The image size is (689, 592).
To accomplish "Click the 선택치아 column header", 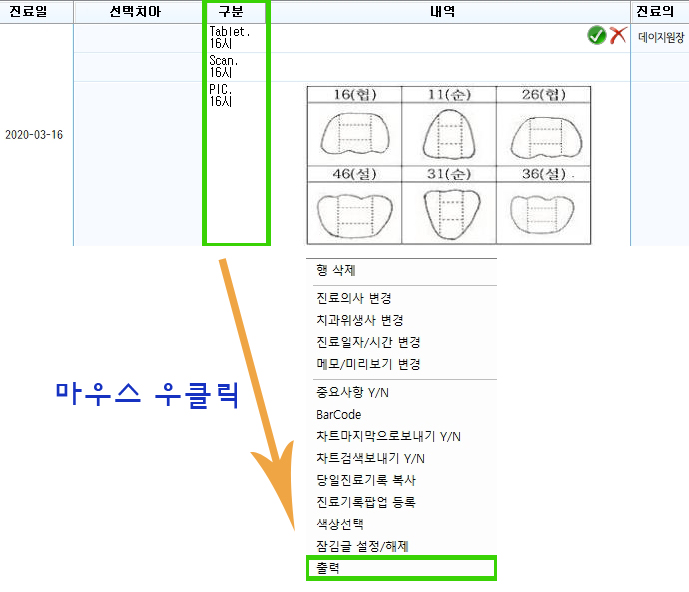I will [137, 11].
